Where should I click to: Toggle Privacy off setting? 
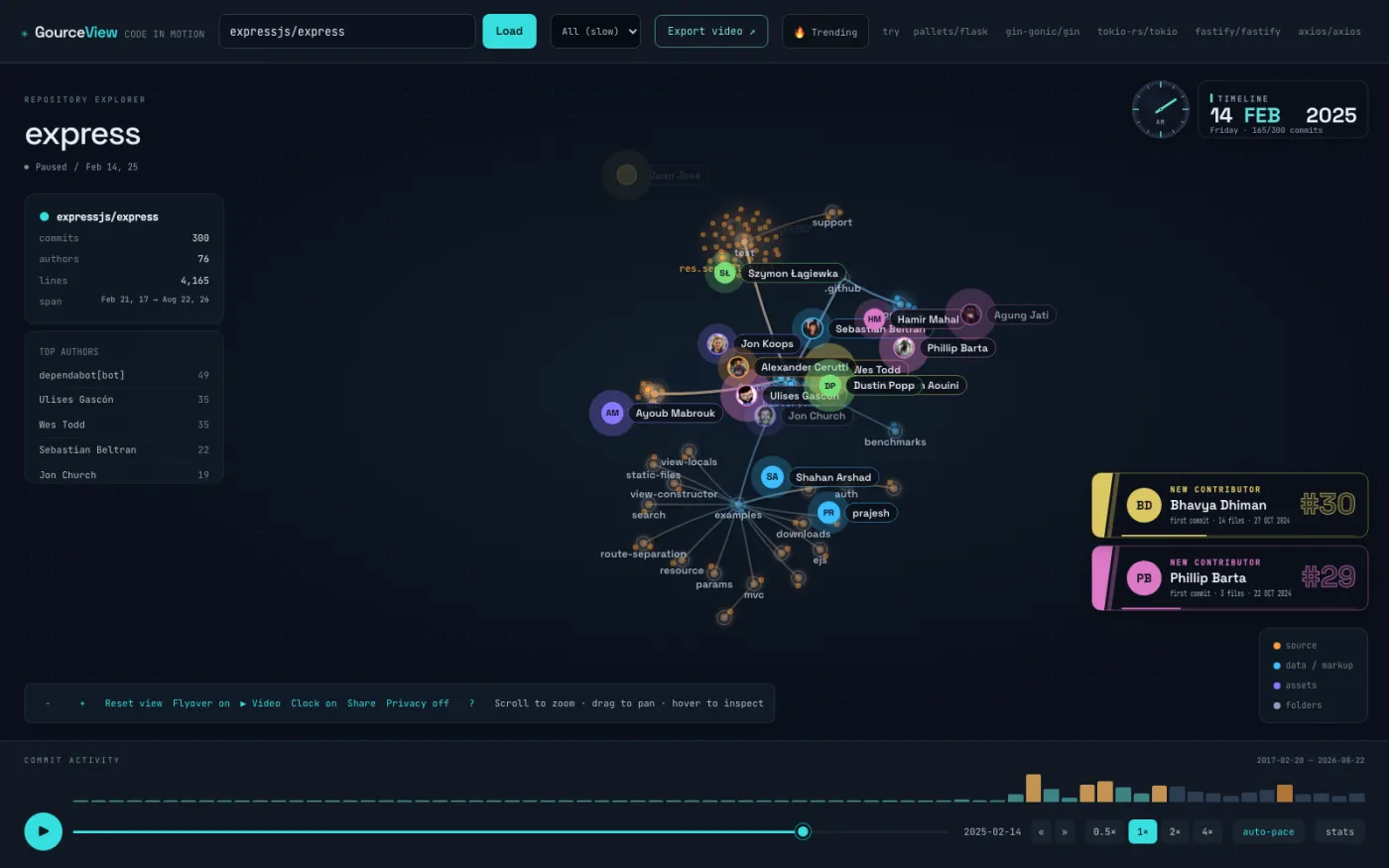pos(418,703)
